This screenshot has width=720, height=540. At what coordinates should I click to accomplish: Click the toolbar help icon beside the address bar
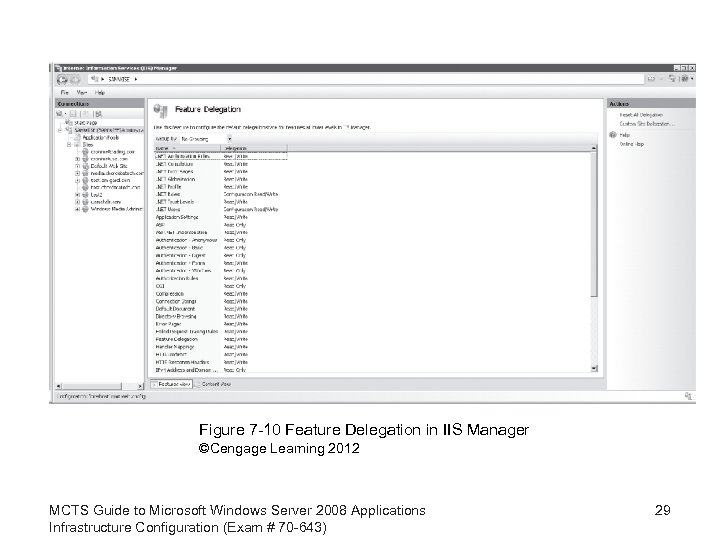(684, 79)
